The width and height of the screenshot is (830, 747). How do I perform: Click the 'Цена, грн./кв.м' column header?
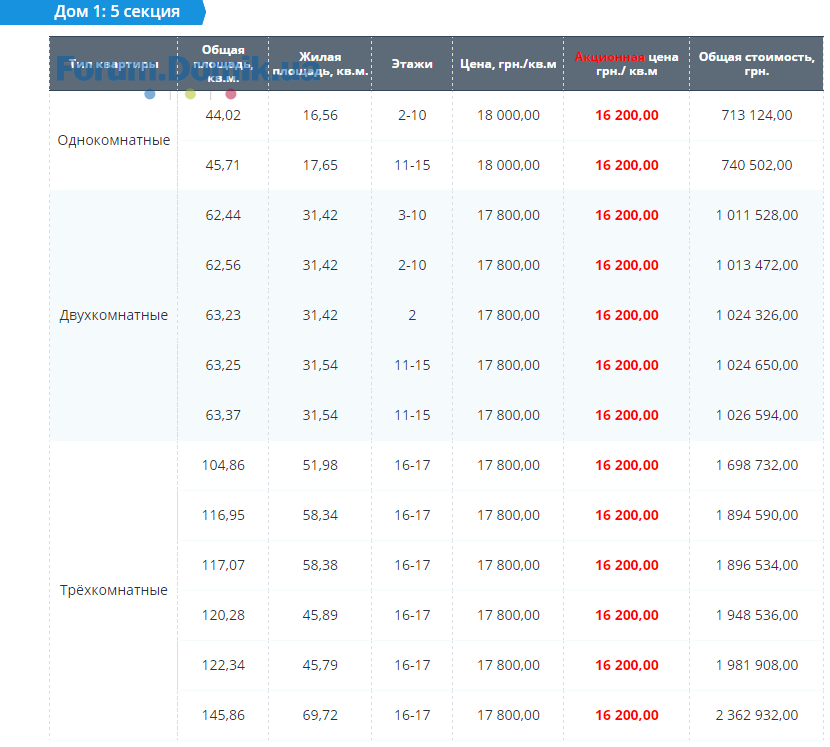[508, 64]
